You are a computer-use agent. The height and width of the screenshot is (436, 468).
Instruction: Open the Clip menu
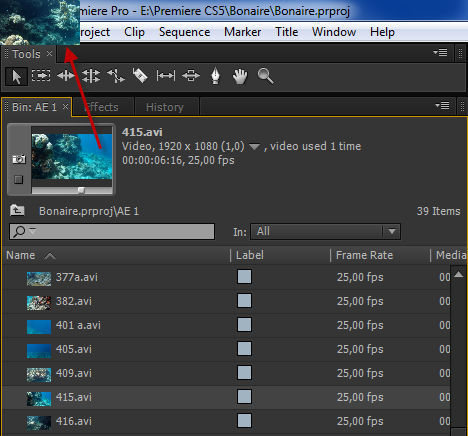(x=134, y=32)
